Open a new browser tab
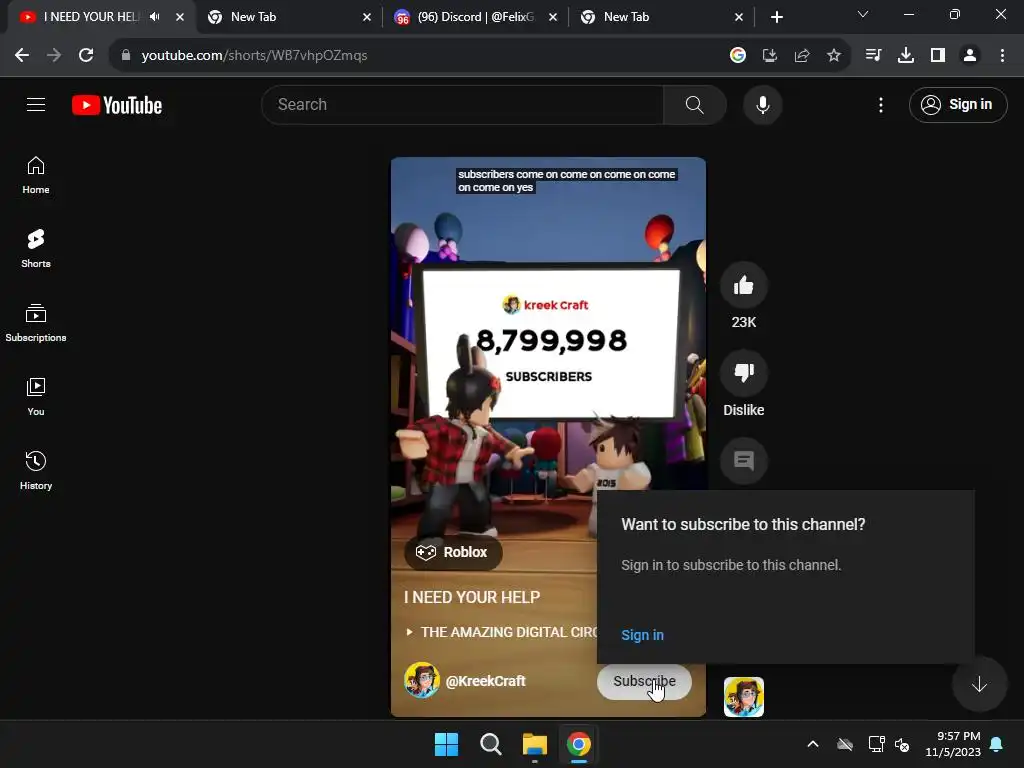This screenshot has width=1024, height=768. [776, 17]
